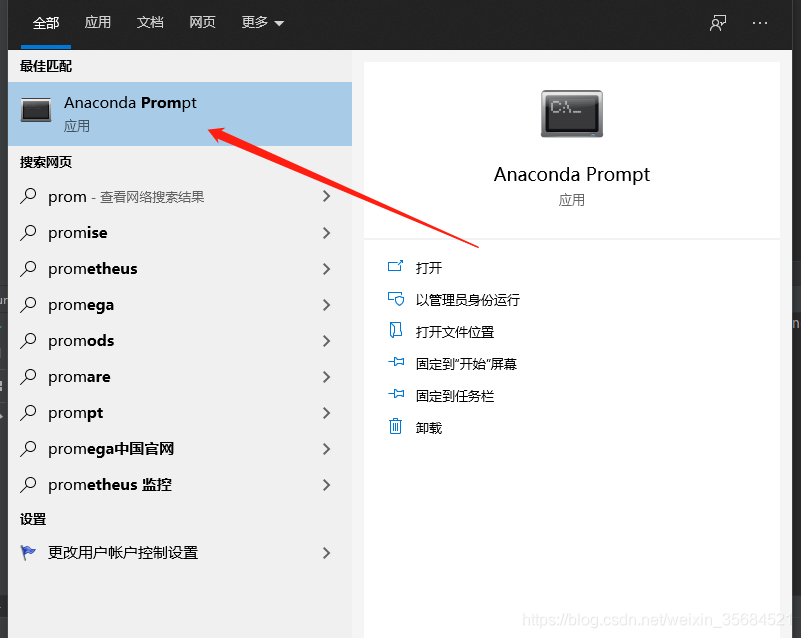Switch to the 文档 tab

pyautogui.click(x=150, y=22)
